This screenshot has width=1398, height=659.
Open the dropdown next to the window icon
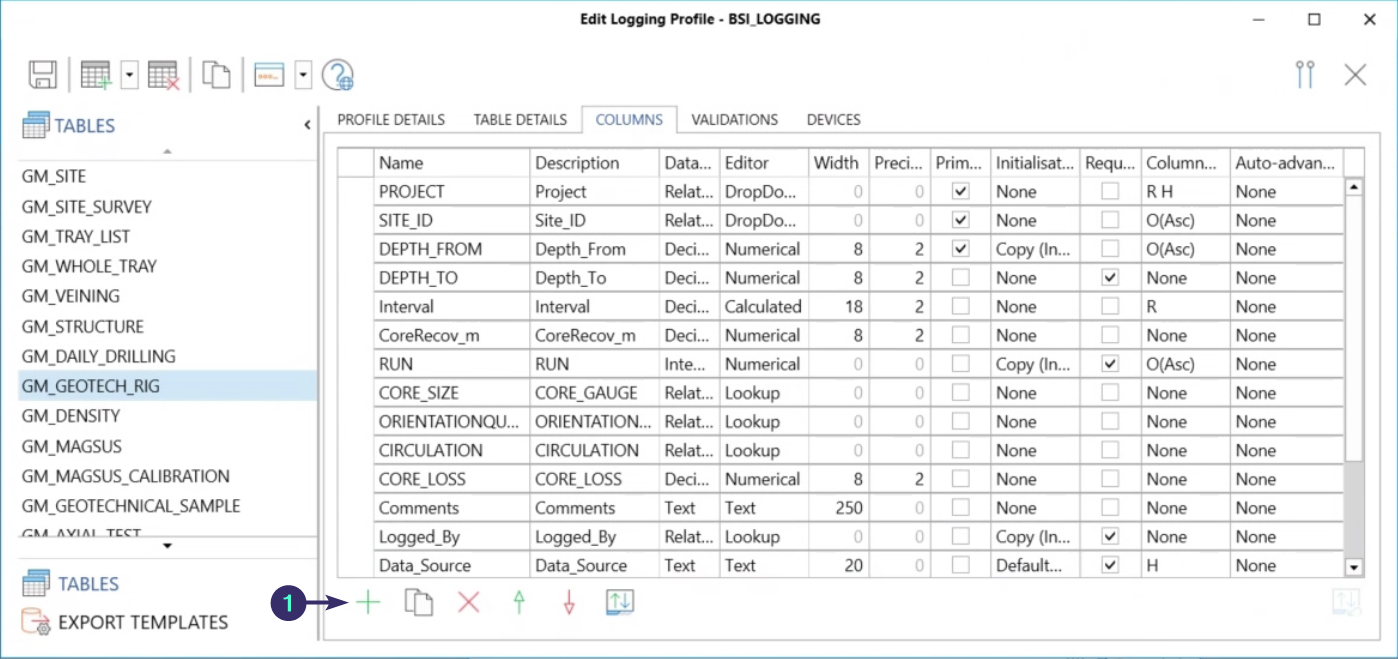click(x=303, y=74)
